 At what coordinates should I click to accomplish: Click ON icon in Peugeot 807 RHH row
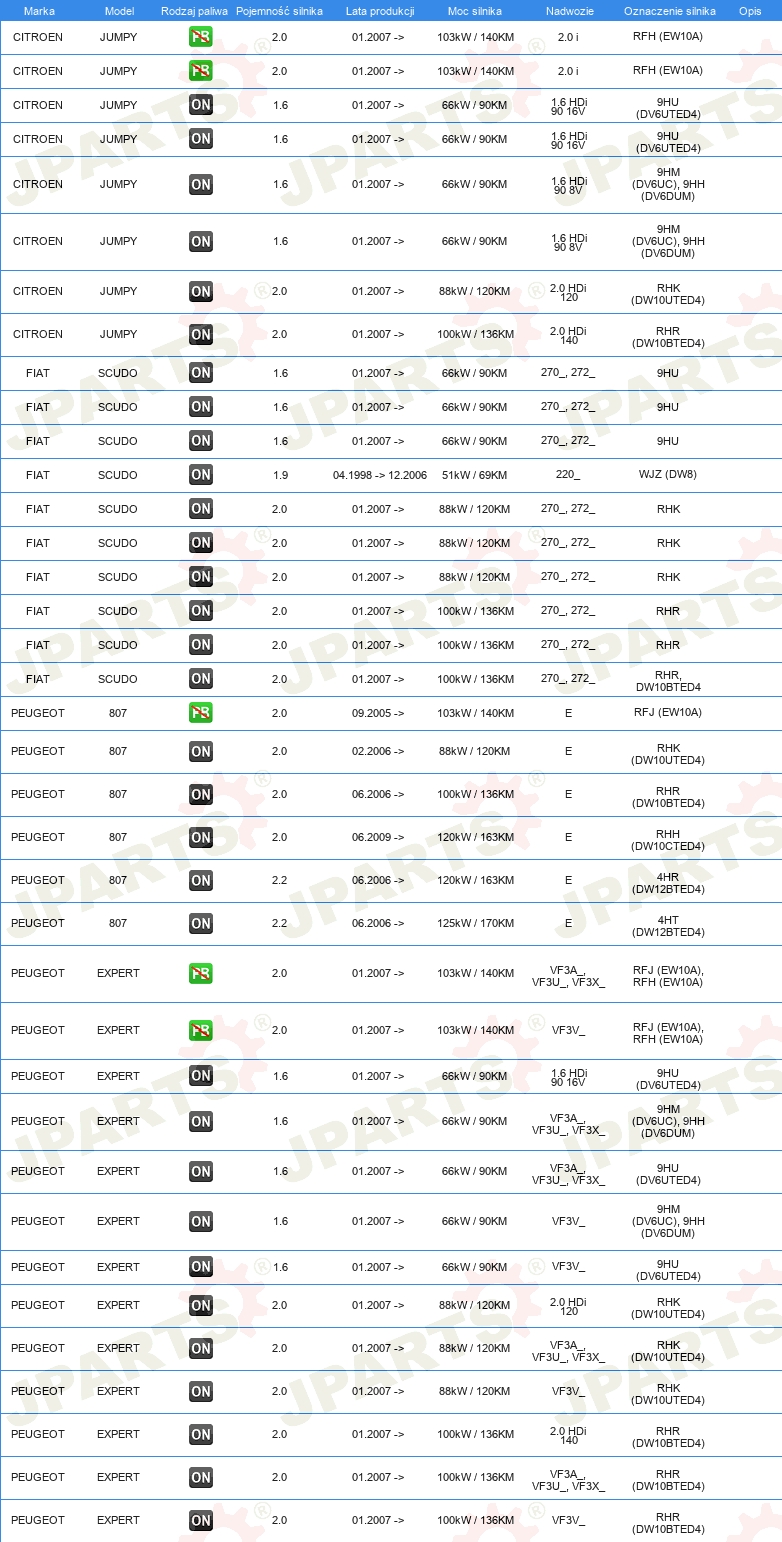coord(201,838)
